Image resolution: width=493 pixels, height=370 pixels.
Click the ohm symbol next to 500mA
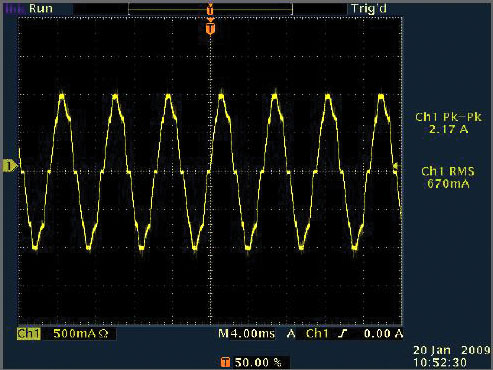pos(103,333)
